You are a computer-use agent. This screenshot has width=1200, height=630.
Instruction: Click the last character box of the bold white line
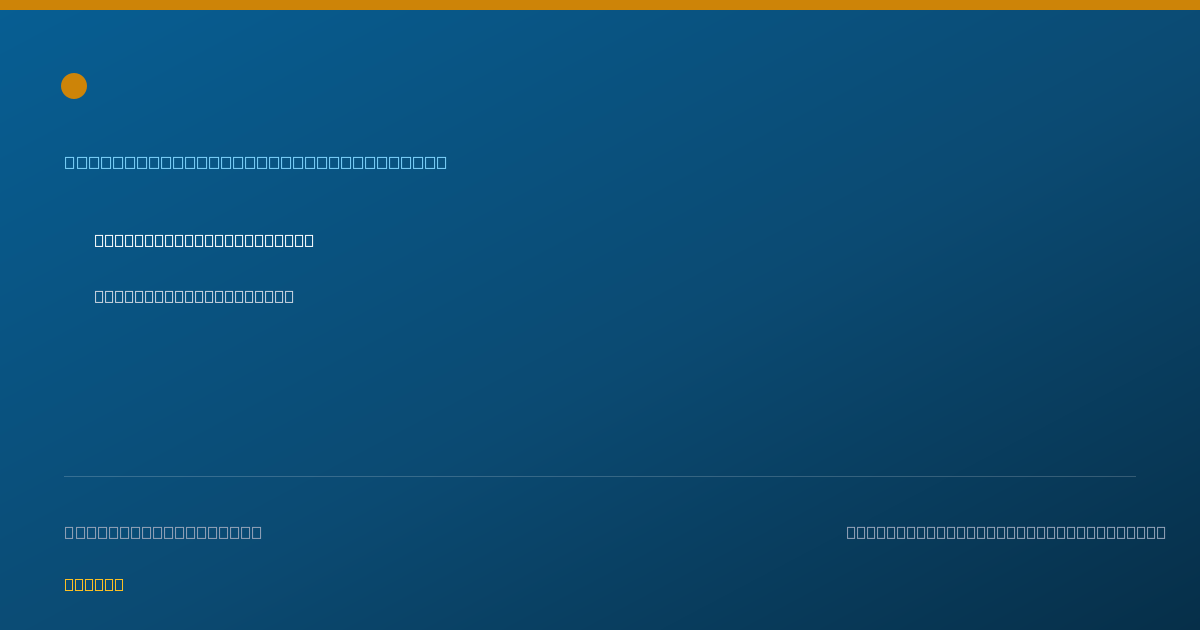point(309,240)
